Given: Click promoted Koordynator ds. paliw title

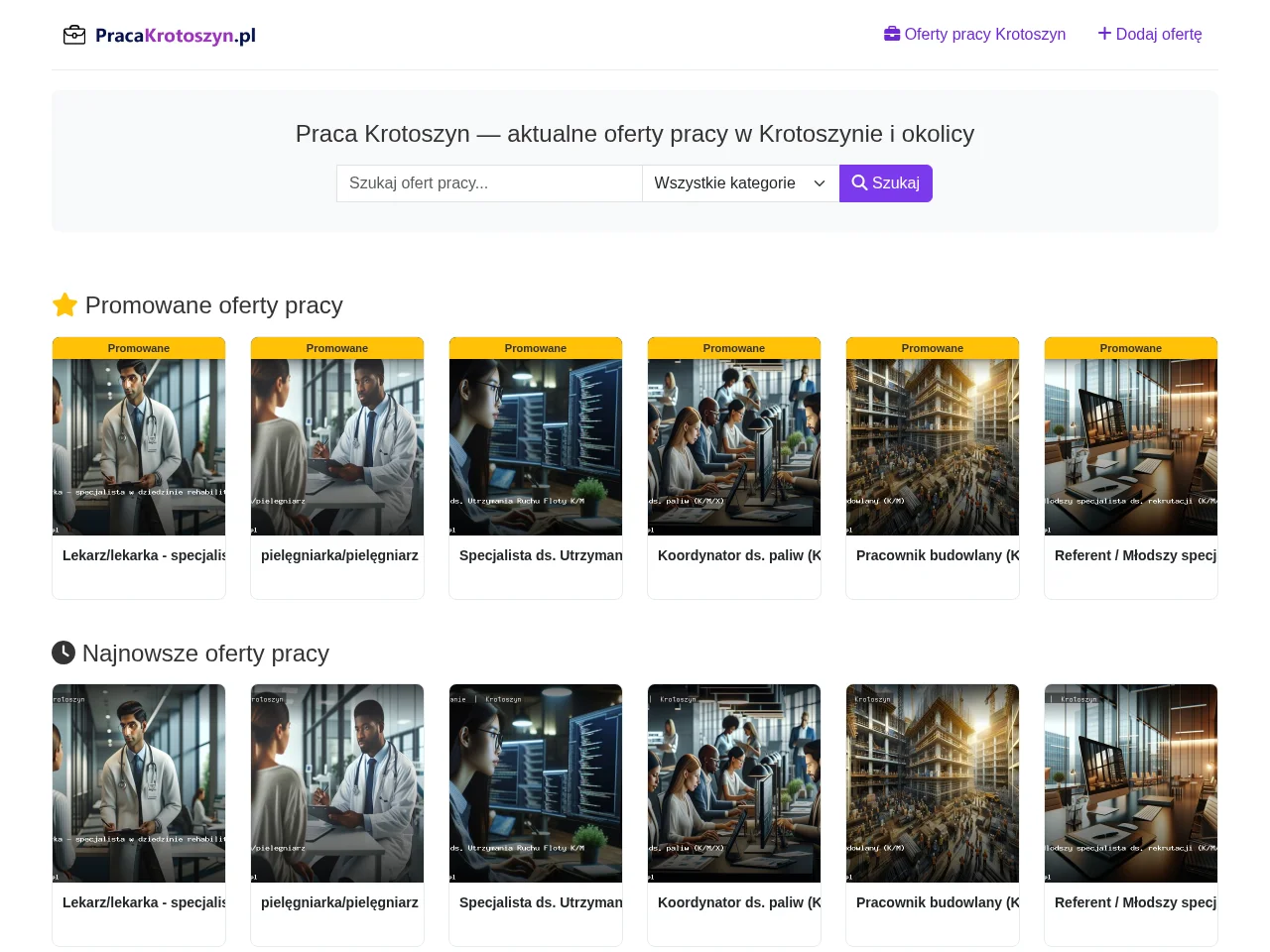Looking at the screenshot, I should pyautogui.click(x=739, y=555).
